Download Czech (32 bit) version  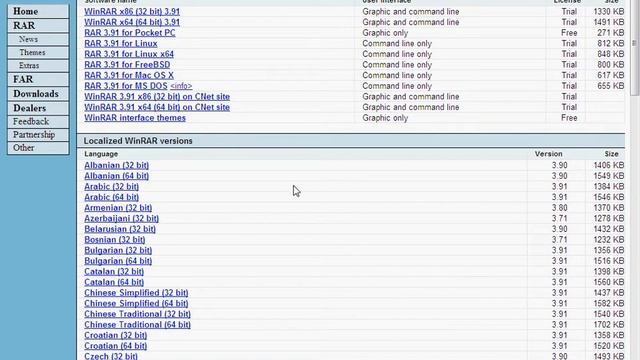click(111, 356)
